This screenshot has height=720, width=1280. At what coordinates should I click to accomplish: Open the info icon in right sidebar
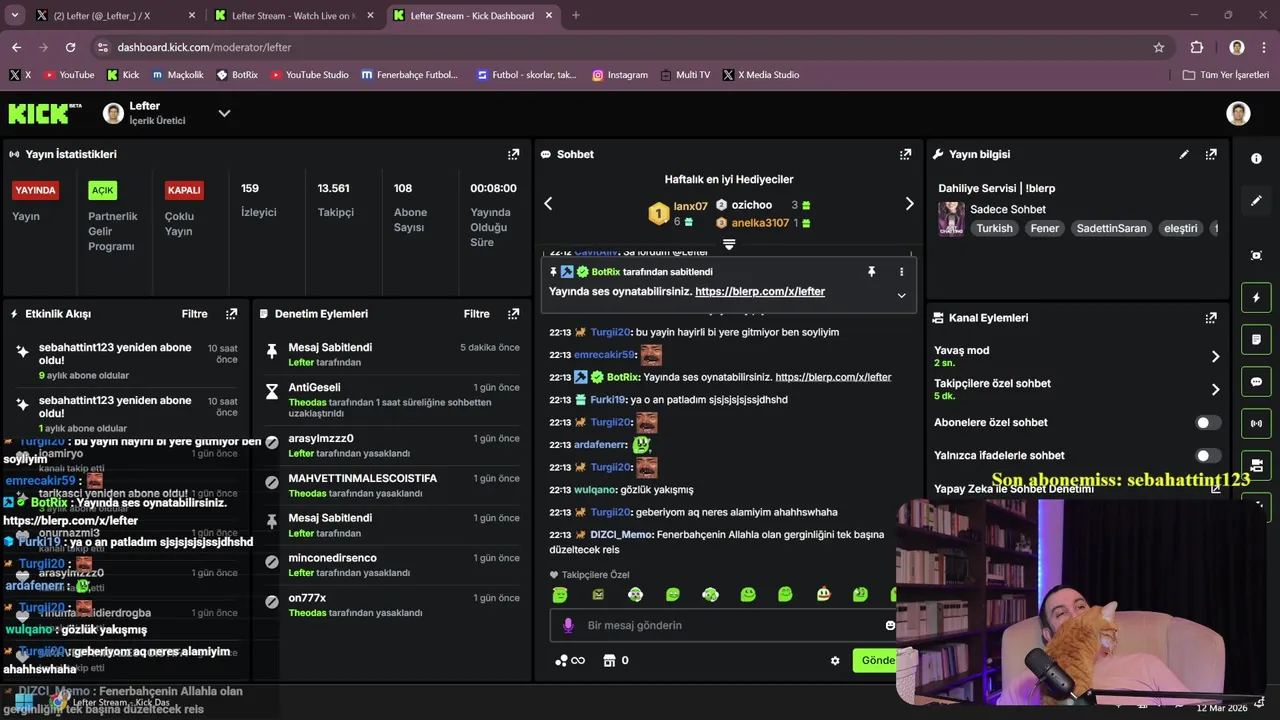[x=1256, y=158]
